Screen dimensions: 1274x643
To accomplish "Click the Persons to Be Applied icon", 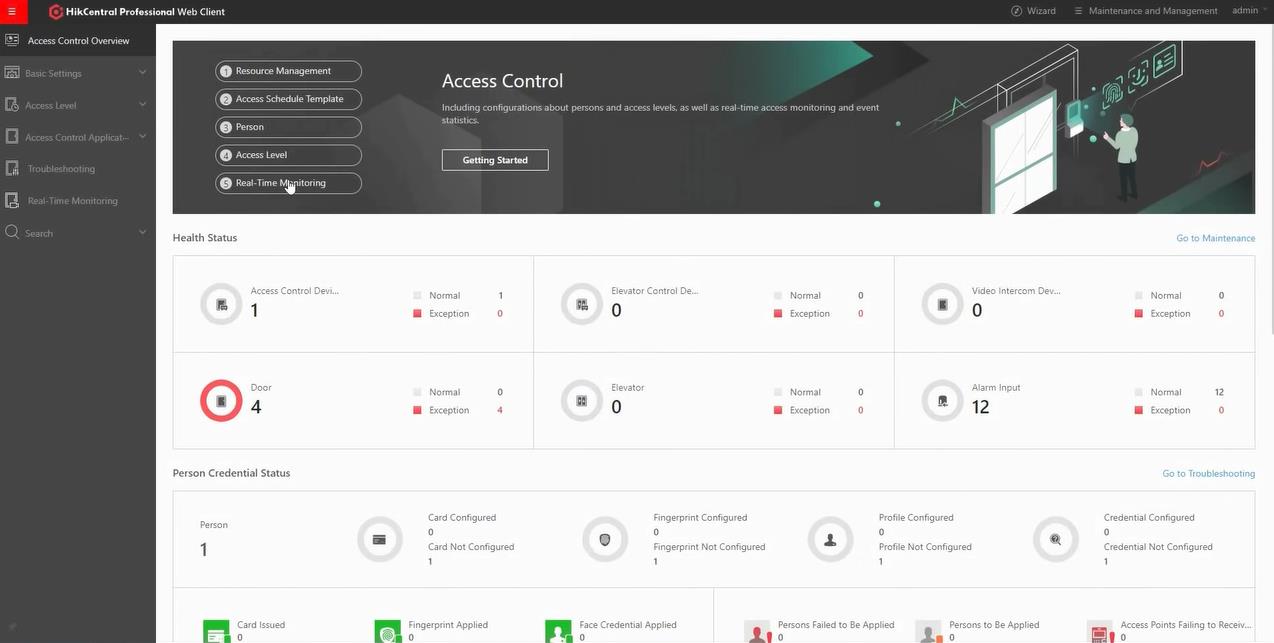I will [929, 632].
